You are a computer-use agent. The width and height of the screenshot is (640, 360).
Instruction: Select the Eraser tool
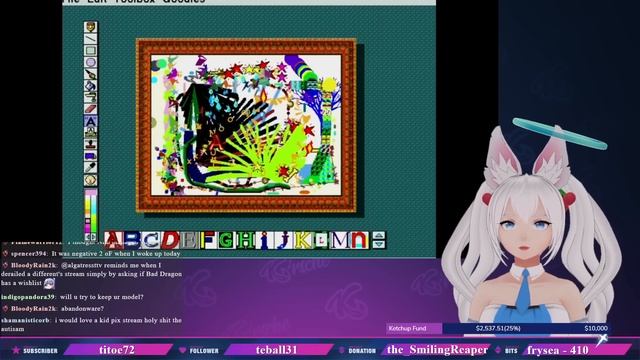pos(91,109)
